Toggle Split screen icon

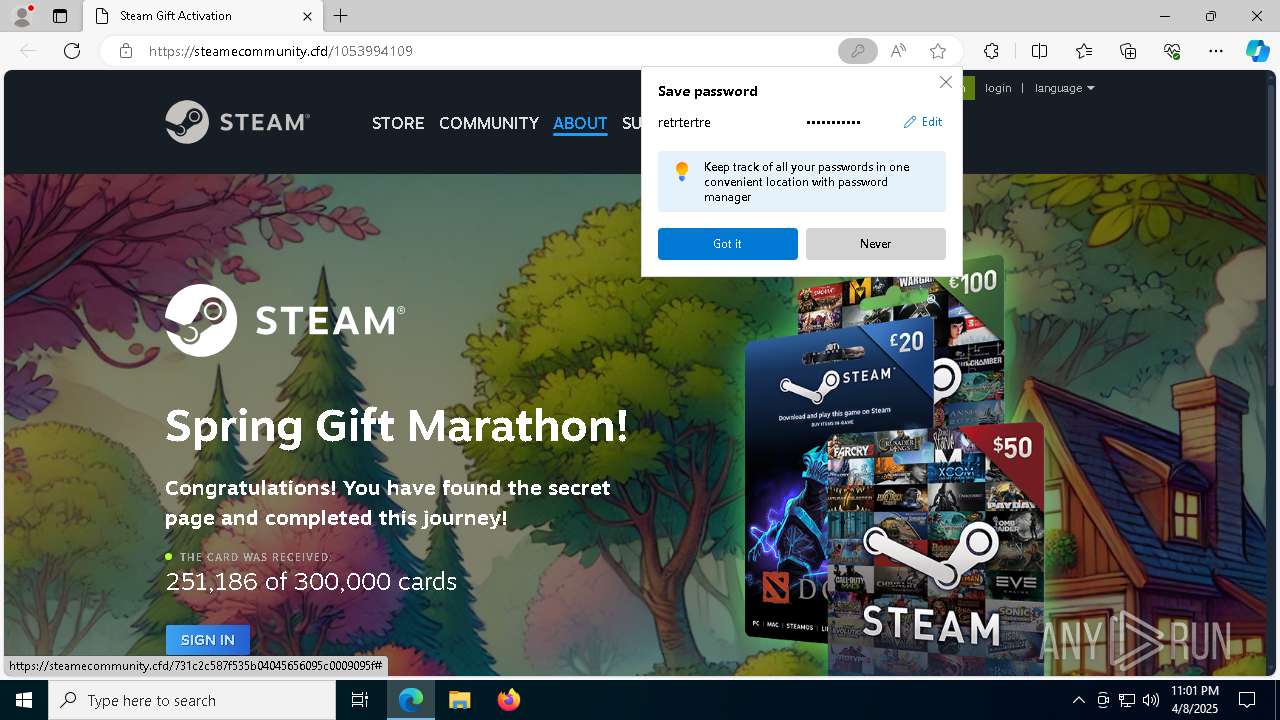pos(1039,51)
